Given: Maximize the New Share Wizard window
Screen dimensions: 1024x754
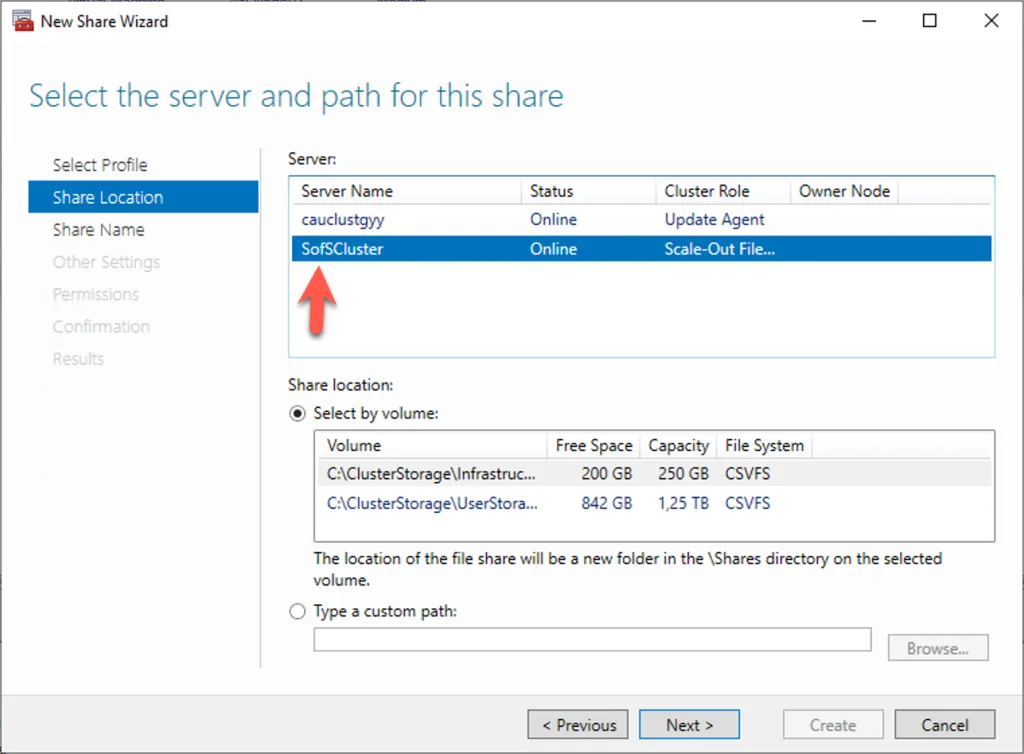Looking at the screenshot, I should click(930, 21).
